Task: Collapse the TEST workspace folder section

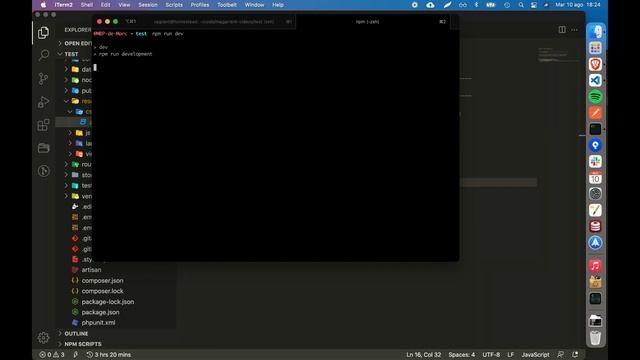Action: (69, 54)
